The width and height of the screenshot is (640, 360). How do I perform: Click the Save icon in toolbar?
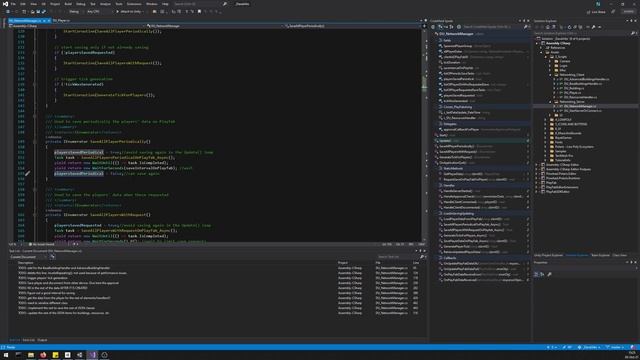[x=38, y=11]
